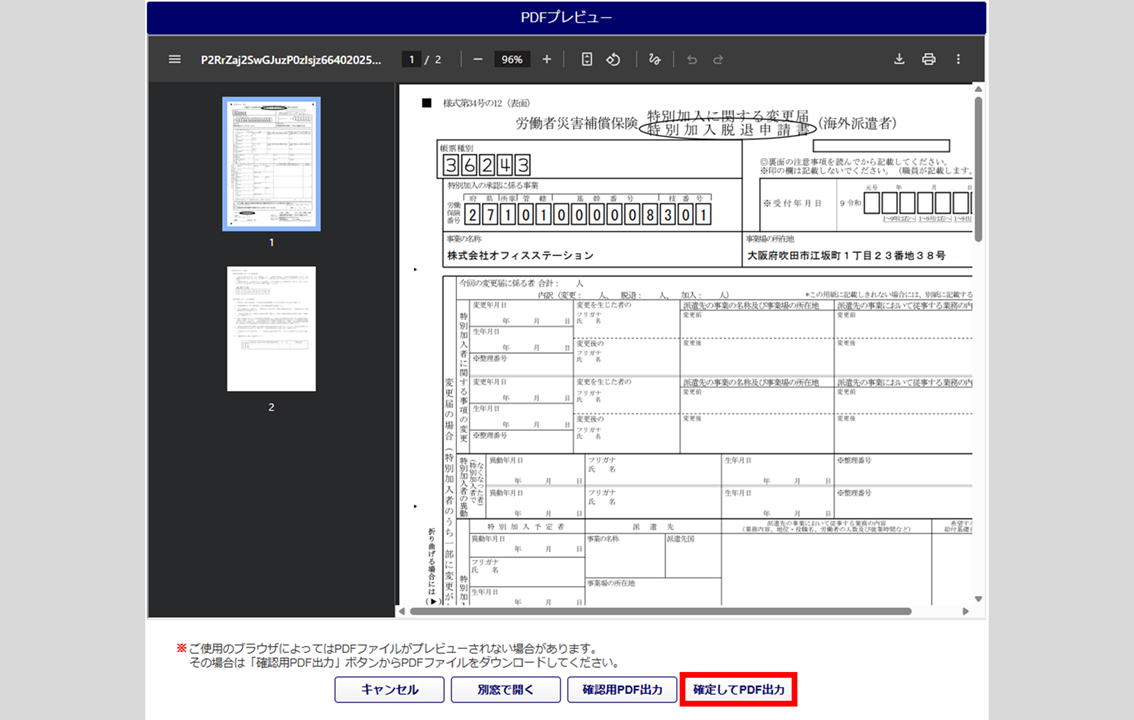
Task: Select page 2 thumbnail
Action: pyautogui.click(x=271, y=329)
